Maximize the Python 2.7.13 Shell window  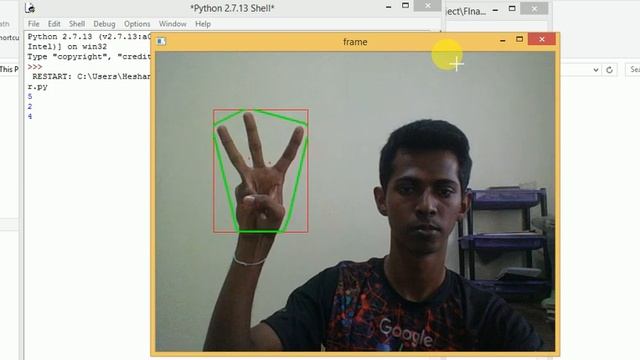click(405, 6)
